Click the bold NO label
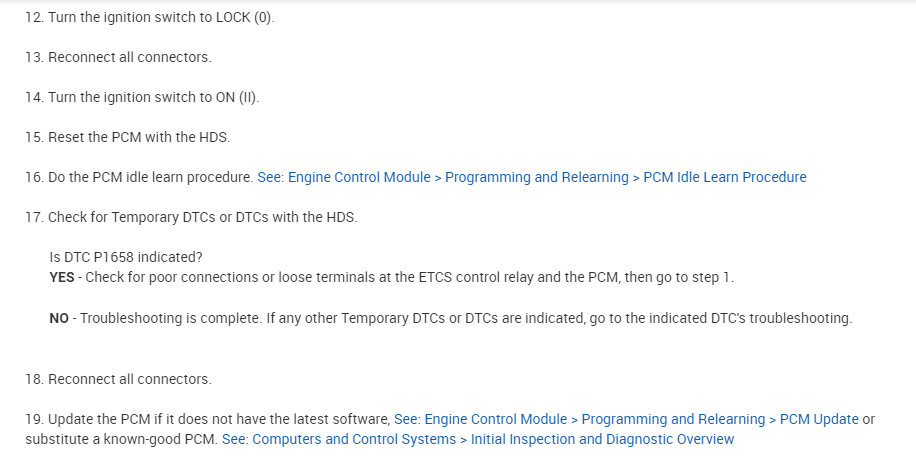This screenshot has height=468, width=916. click(x=59, y=318)
